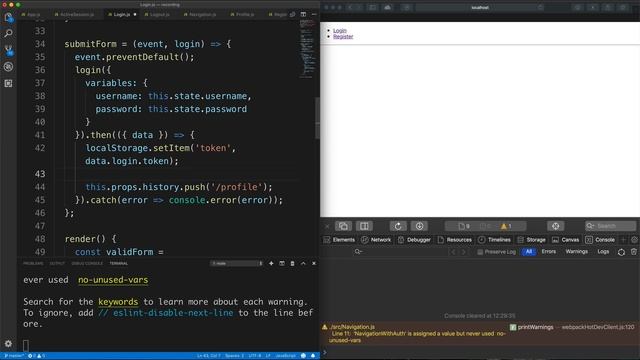The width and height of the screenshot is (640, 360).
Task: Change file encoding UTF-8 in the status bar
Action: [x=255, y=356]
